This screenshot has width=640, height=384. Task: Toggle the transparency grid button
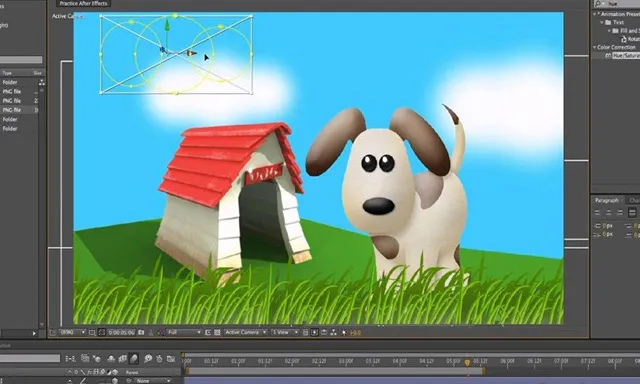[217, 333]
